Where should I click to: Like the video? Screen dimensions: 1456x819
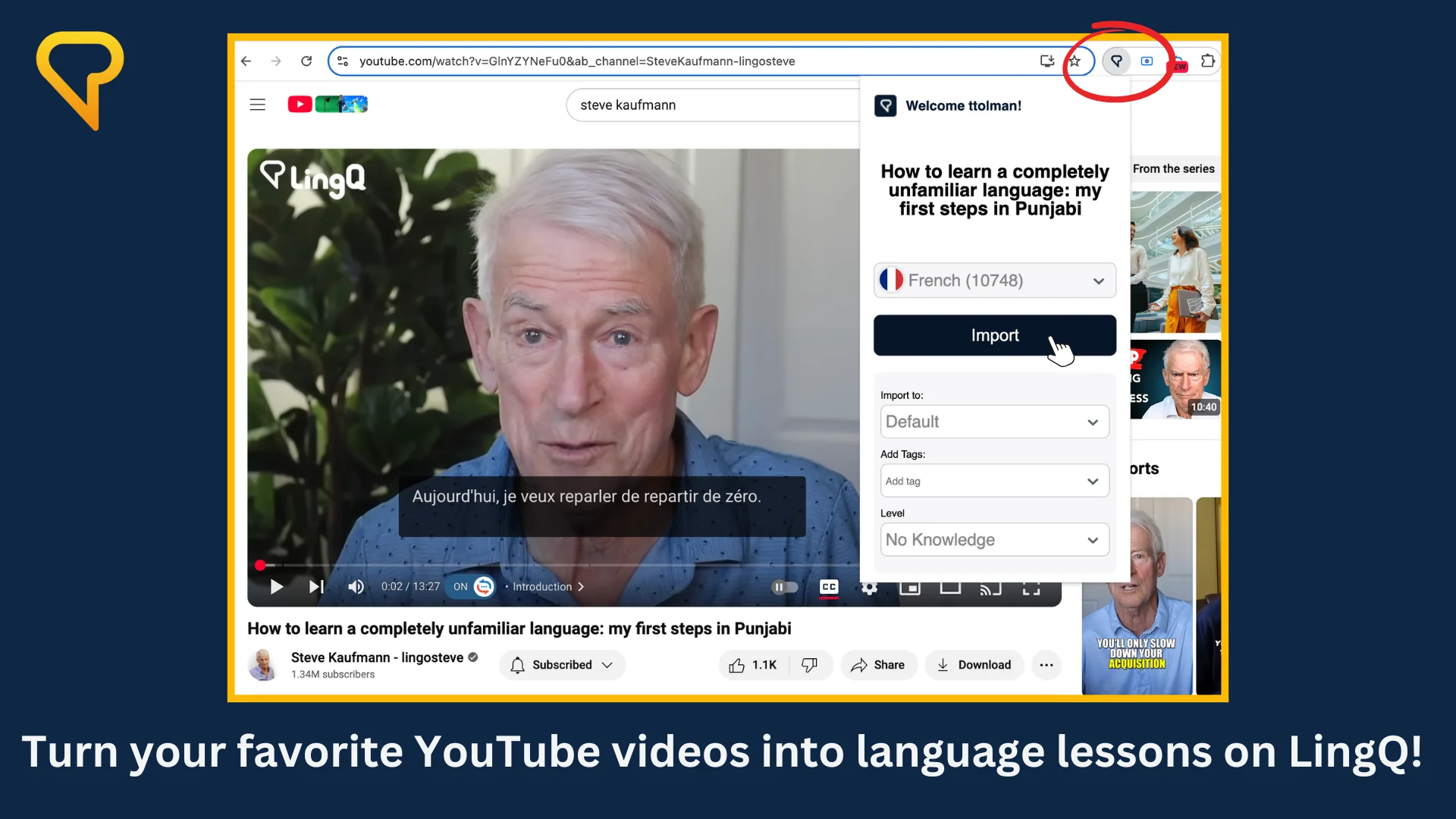tap(754, 665)
